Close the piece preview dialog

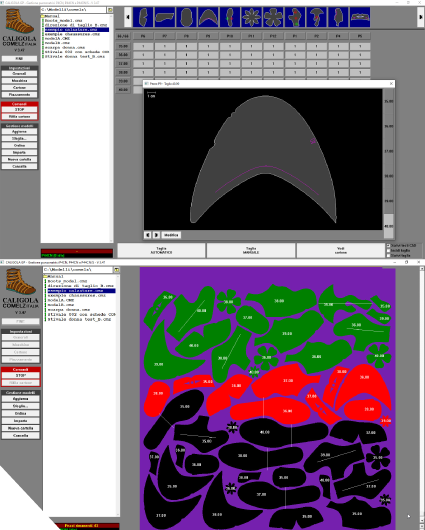tap(391, 83)
